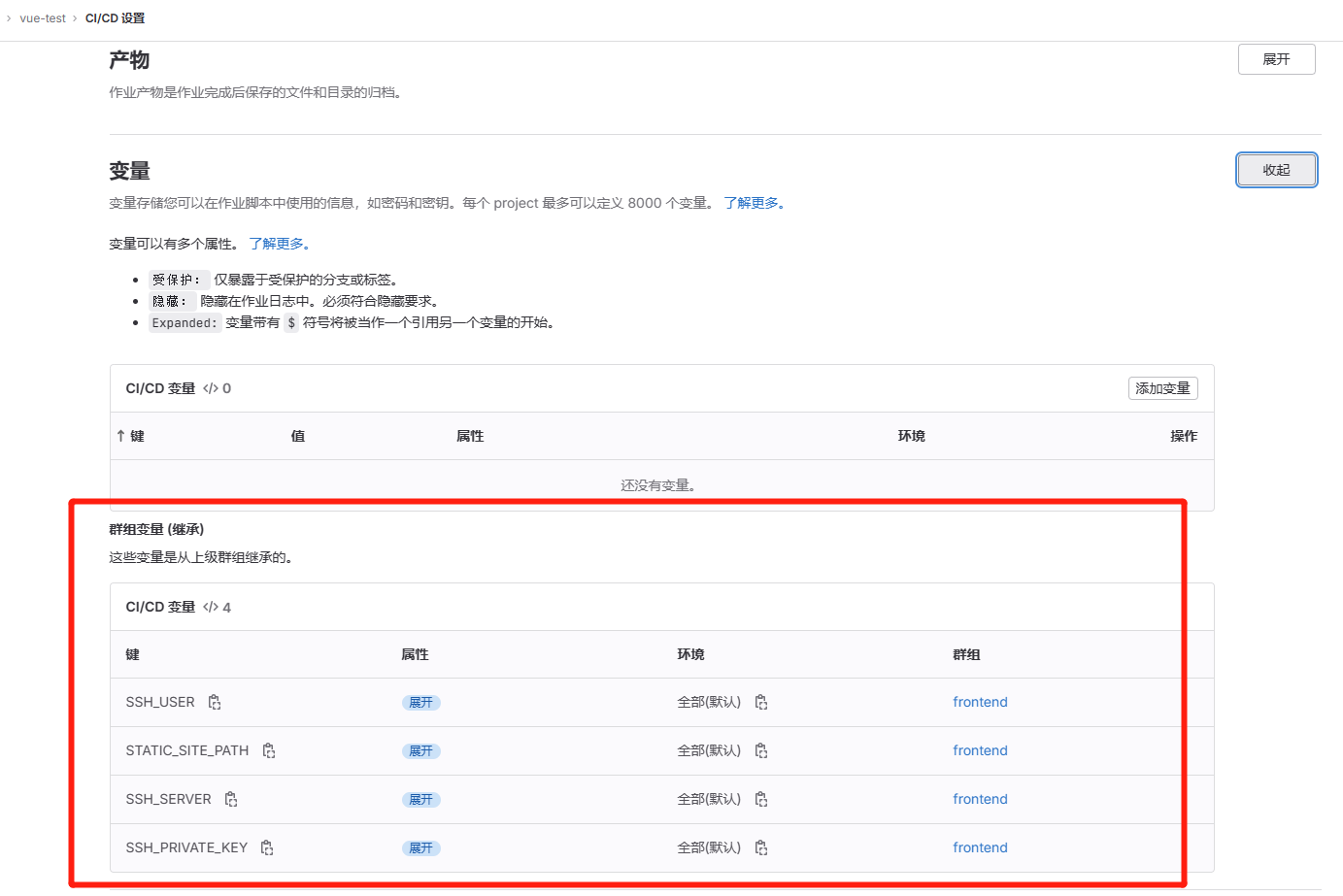Click the 产物 section heading

[x=129, y=60]
